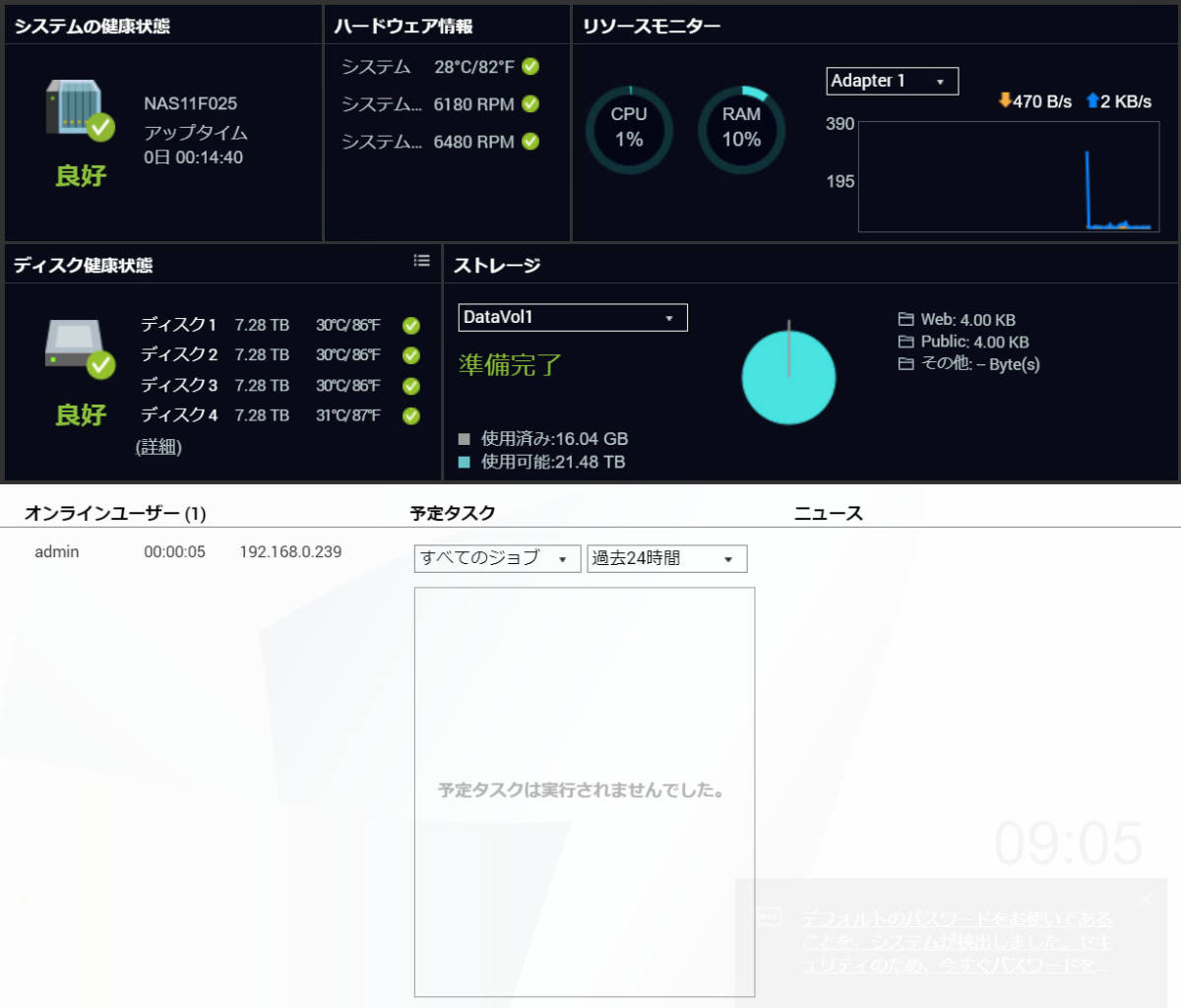Open the 過去24時間 time range dropdown
The width and height of the screenshot is (1181, 1008).
pyautogui.click(x=667, y=558)
